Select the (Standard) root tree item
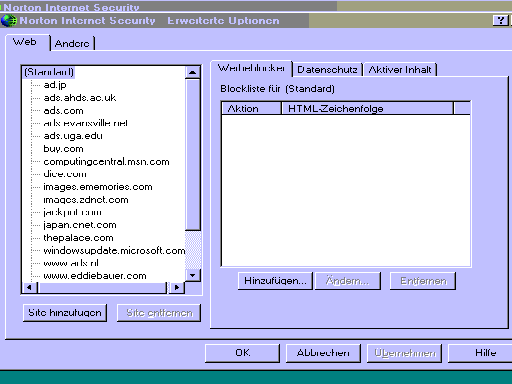Screen dimensions: 512x384 tap(49, 72)
